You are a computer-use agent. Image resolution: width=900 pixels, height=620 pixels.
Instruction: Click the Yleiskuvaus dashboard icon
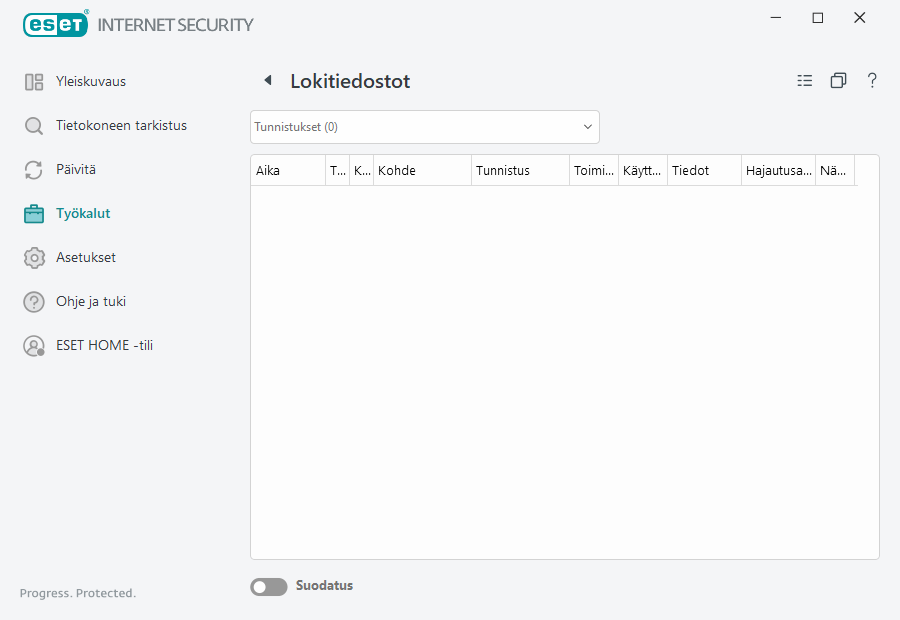pos(33,81)
